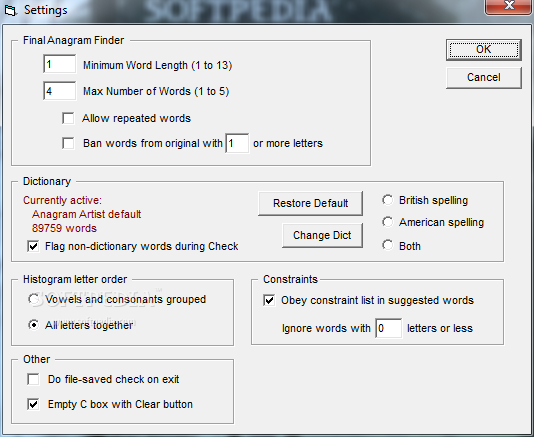Click the 'Dictionary' group title
The image size is (534, 437).
tap(47, 181)
